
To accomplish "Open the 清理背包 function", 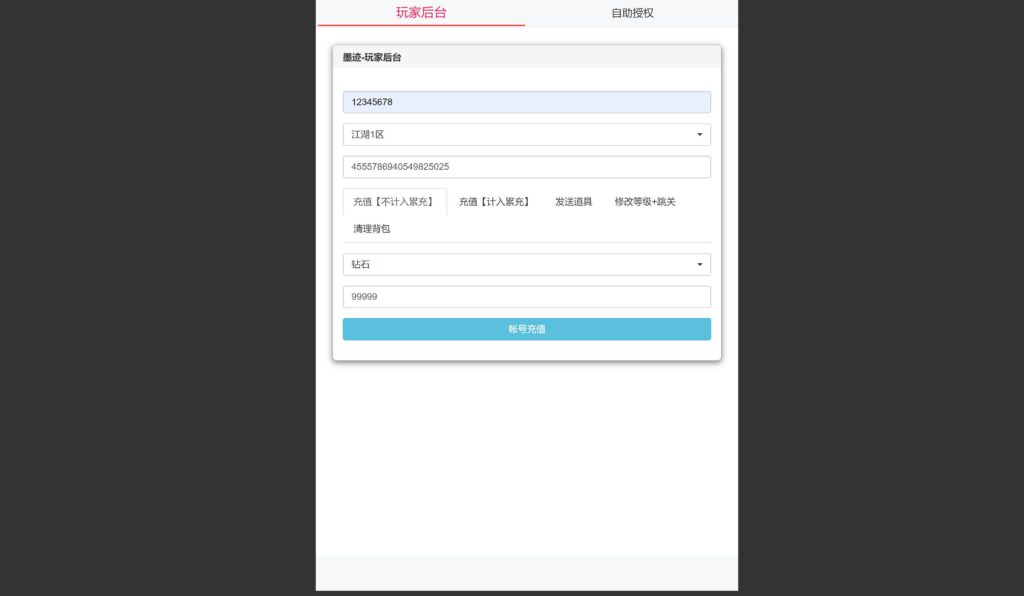I will click(x=369, y=229).
